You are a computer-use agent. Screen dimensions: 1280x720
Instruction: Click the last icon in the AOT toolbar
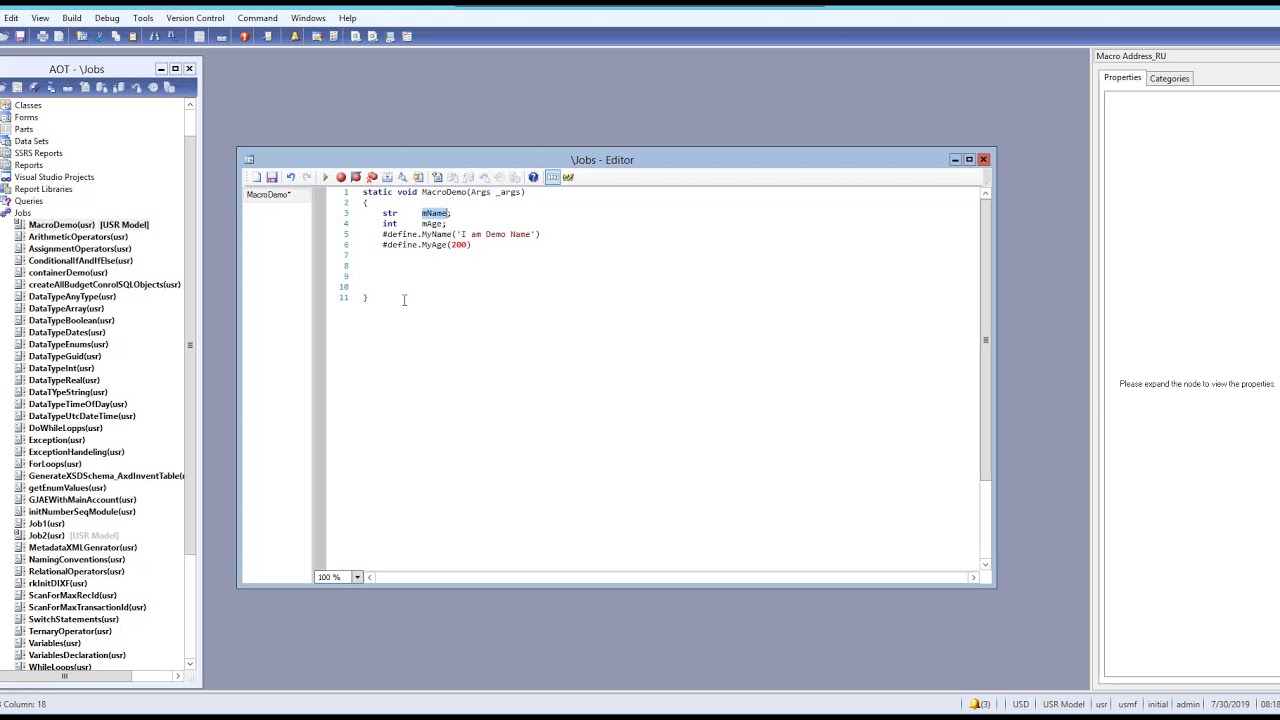point(169,87)
